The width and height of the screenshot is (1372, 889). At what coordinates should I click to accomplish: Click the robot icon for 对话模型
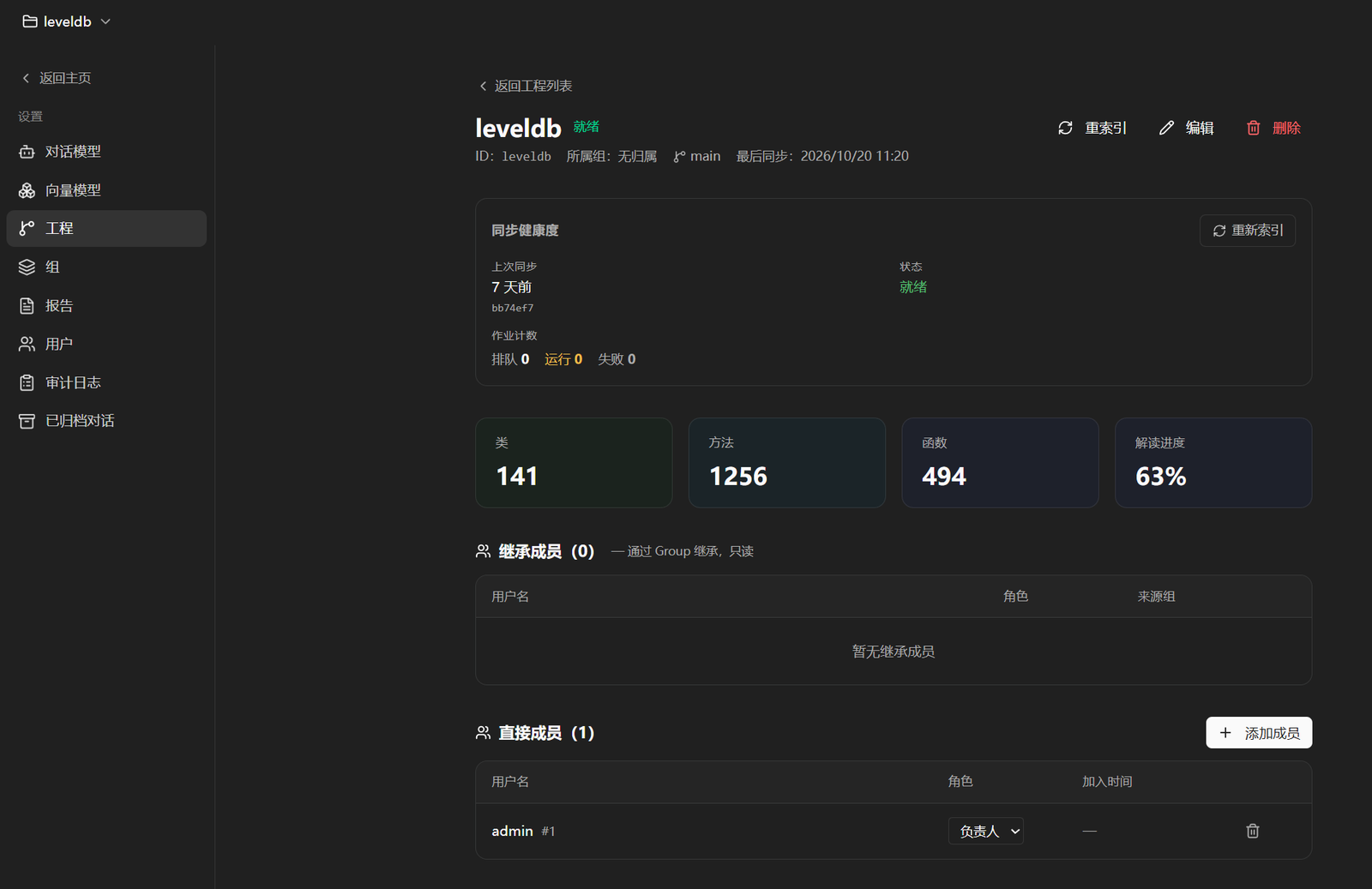coord(27,152)
